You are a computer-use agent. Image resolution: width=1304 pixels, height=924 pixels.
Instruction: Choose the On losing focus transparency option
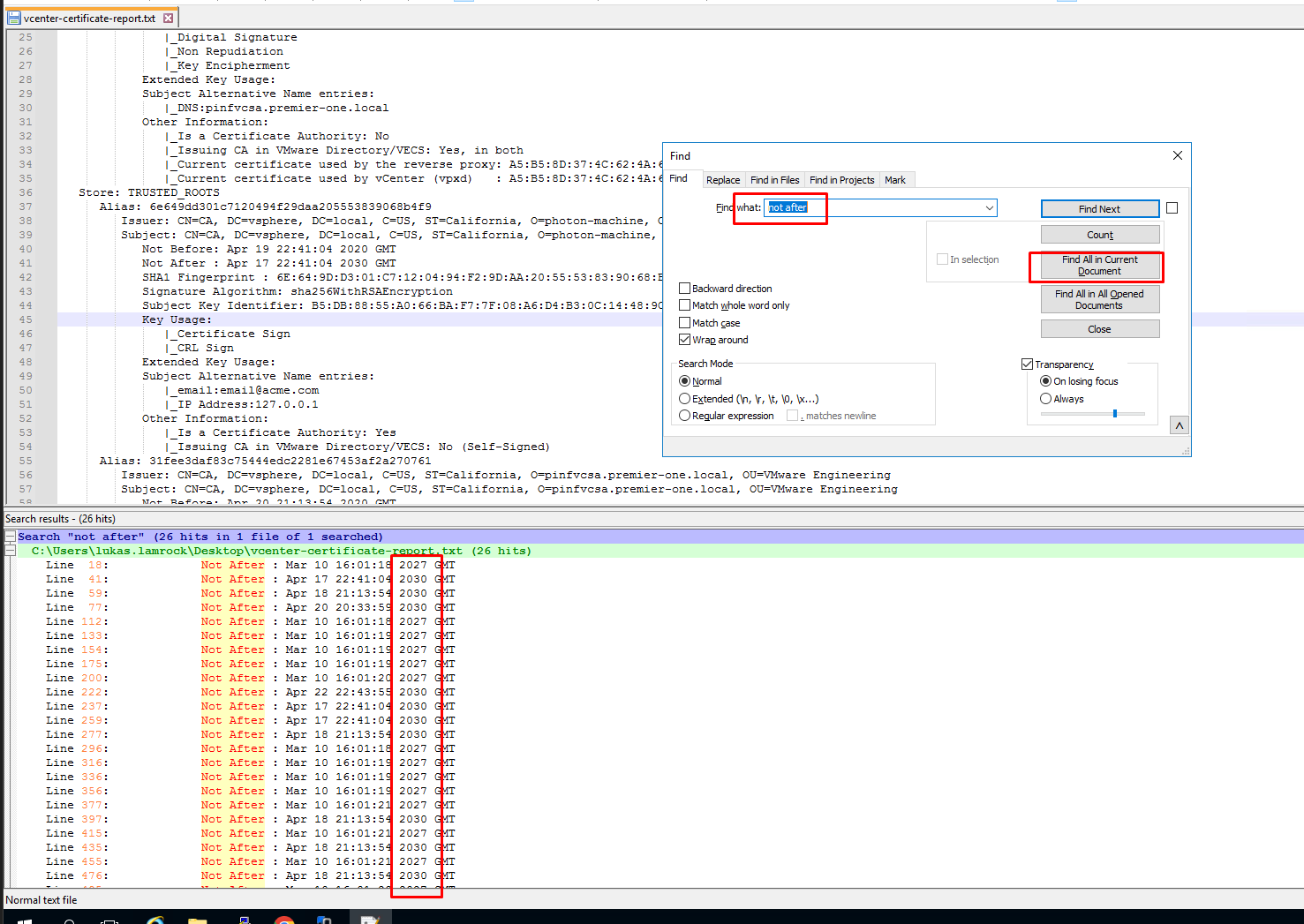[1045, 381]
